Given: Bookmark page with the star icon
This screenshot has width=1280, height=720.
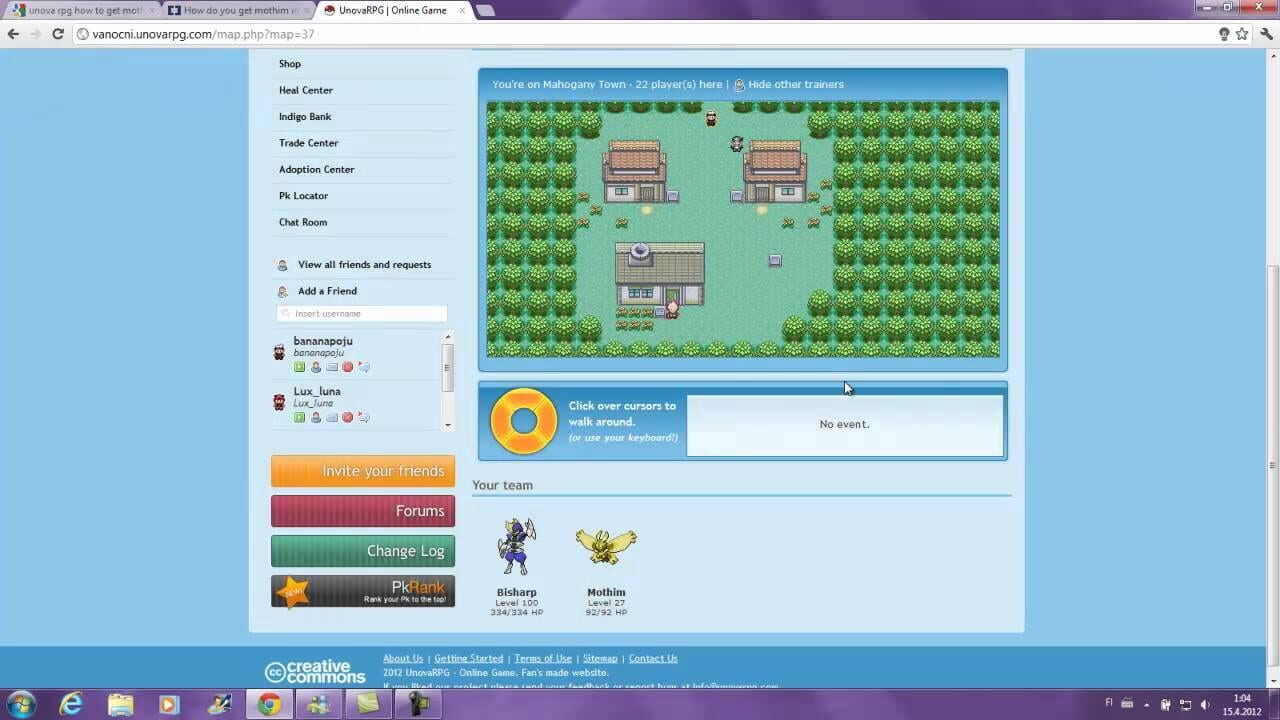Looking at the screenshot, I should coord(1242,34).
